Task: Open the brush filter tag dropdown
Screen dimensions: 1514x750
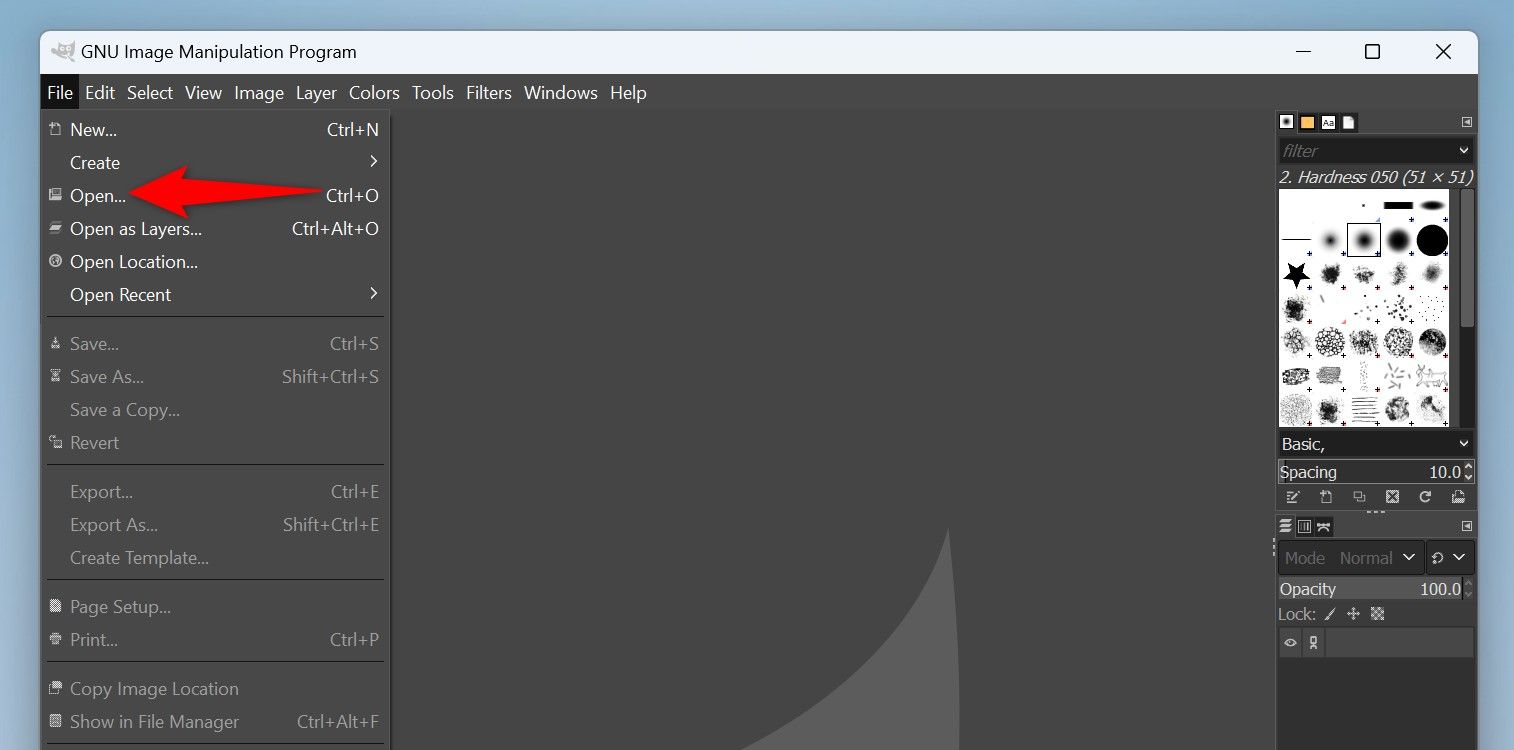Action: tap(1464, 151)
